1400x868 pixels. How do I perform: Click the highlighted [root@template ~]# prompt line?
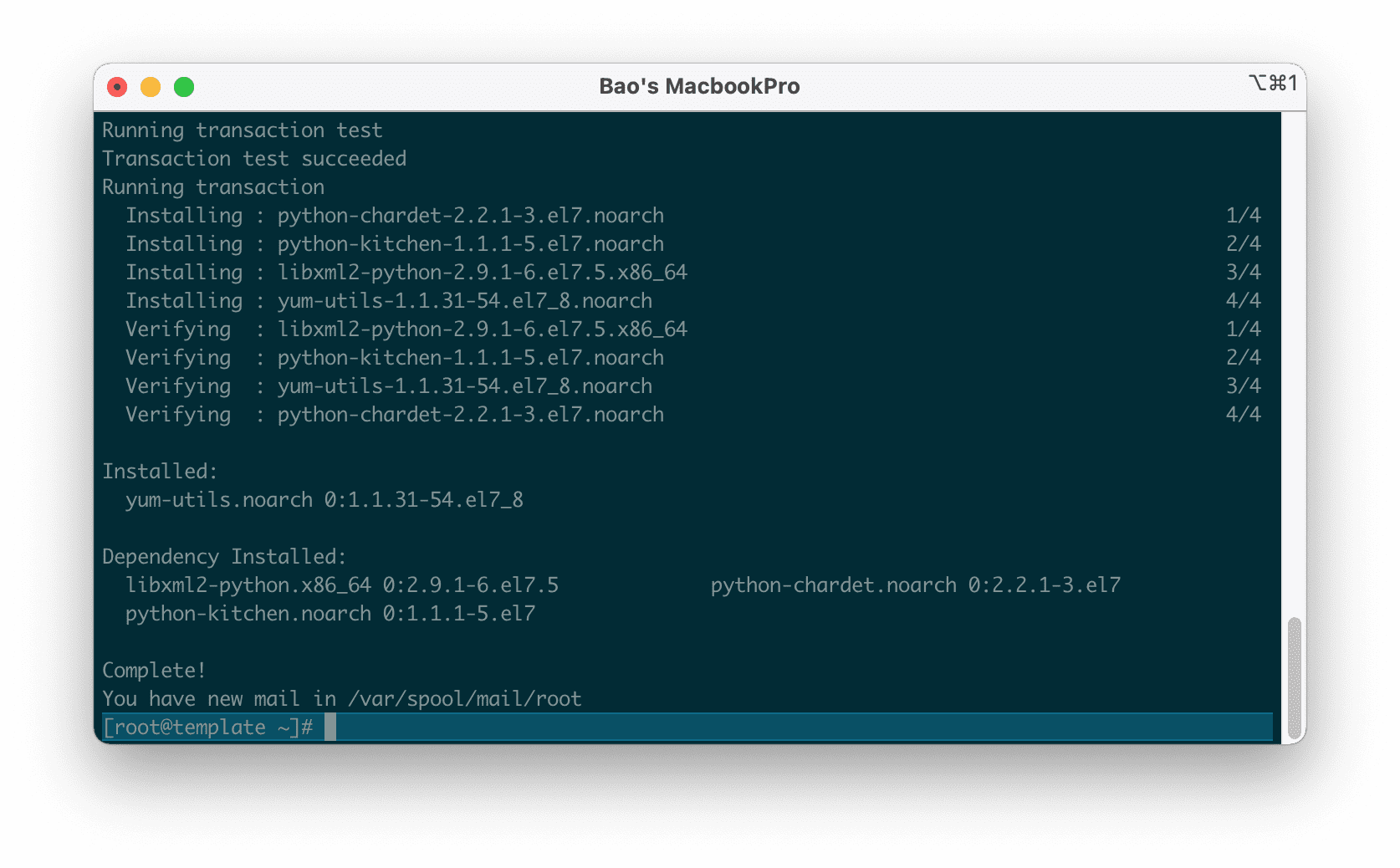209,727
